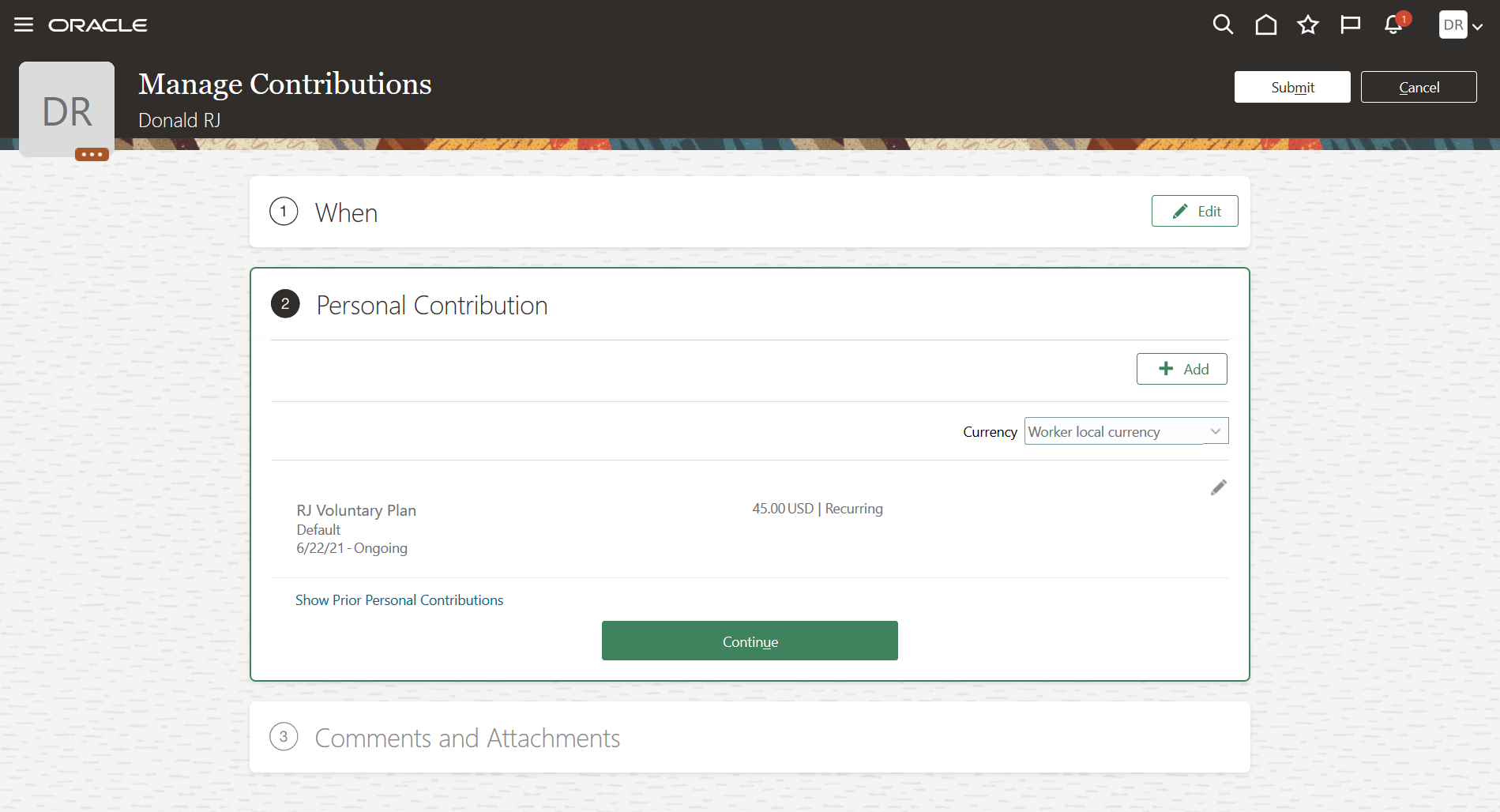Show Prior Personal Contributions link
Image resolution: width=1500 pixels, height=812 pixels.
tap(399, 600)
